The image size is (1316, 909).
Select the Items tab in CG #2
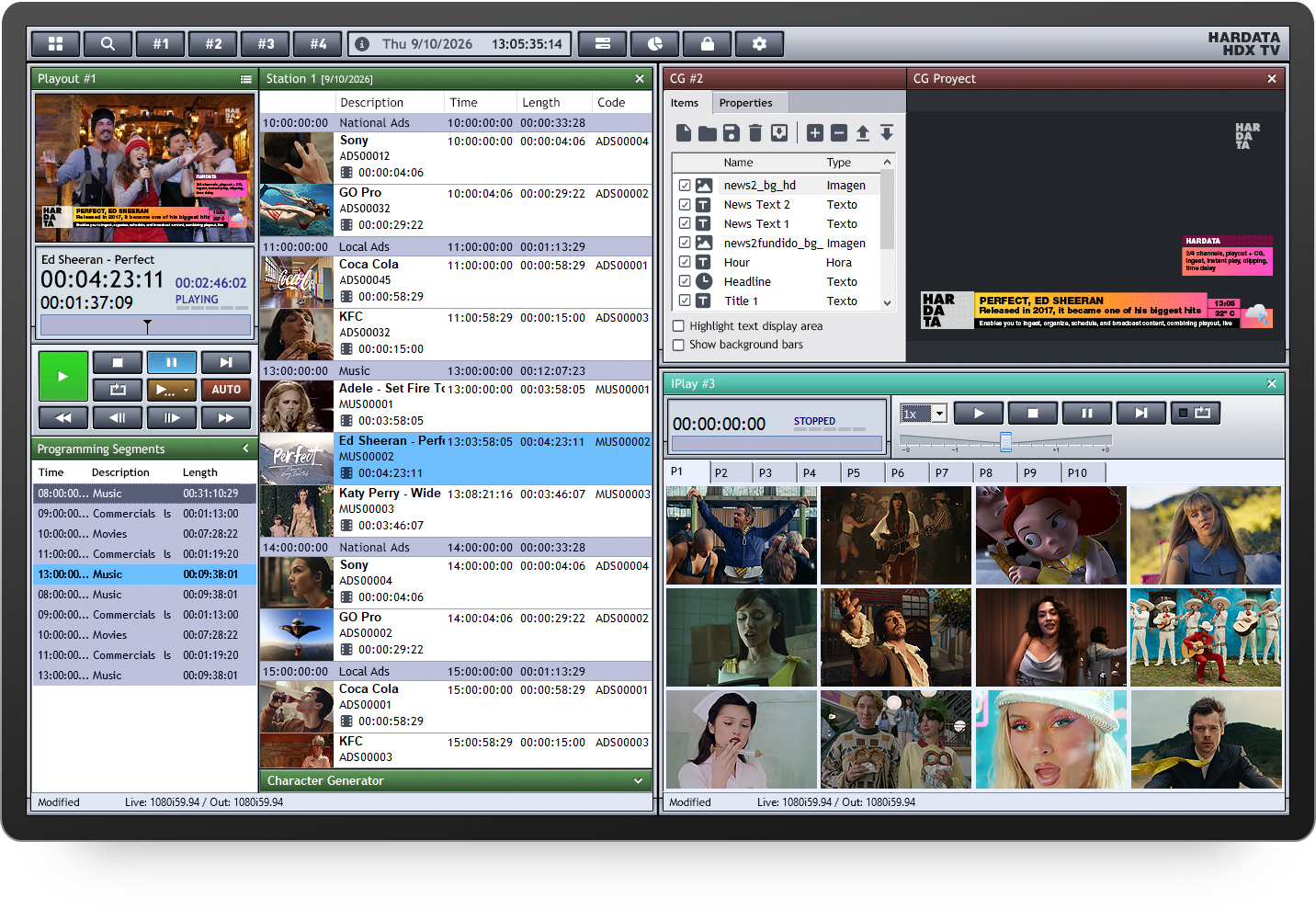pos(685,103)
